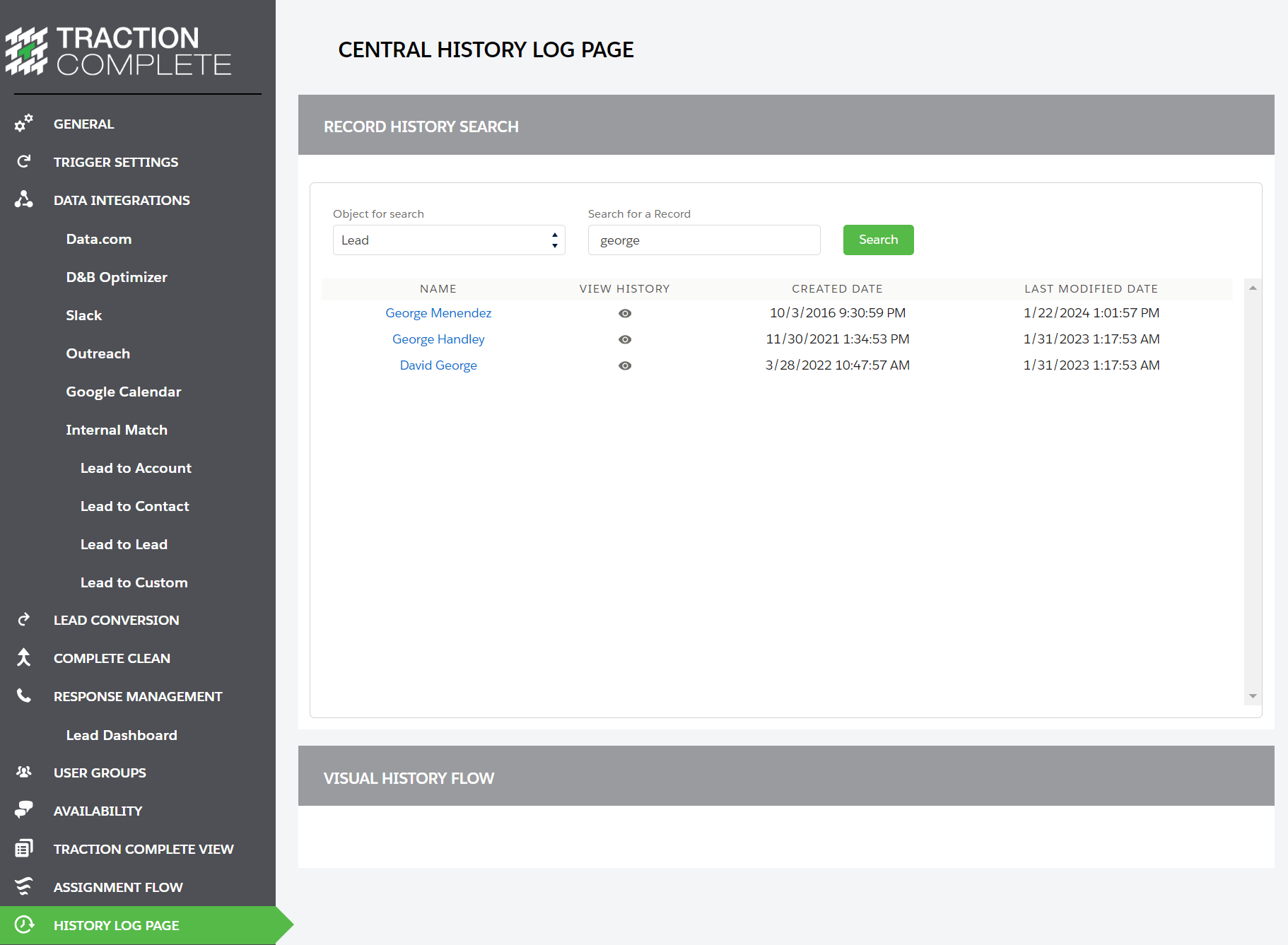
Task: Click the General settings gear icon
Action: click(x=23, y=123)
